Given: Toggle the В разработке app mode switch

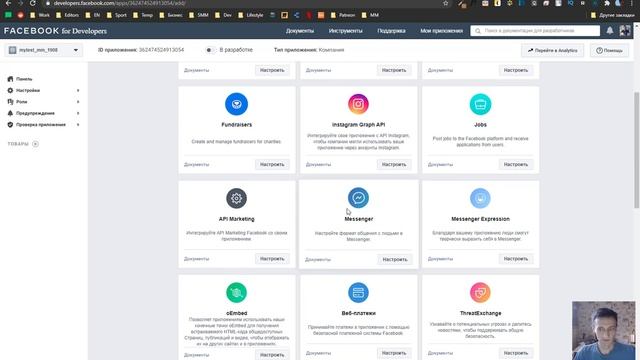Looking at the screenshot, I should 210,50.
